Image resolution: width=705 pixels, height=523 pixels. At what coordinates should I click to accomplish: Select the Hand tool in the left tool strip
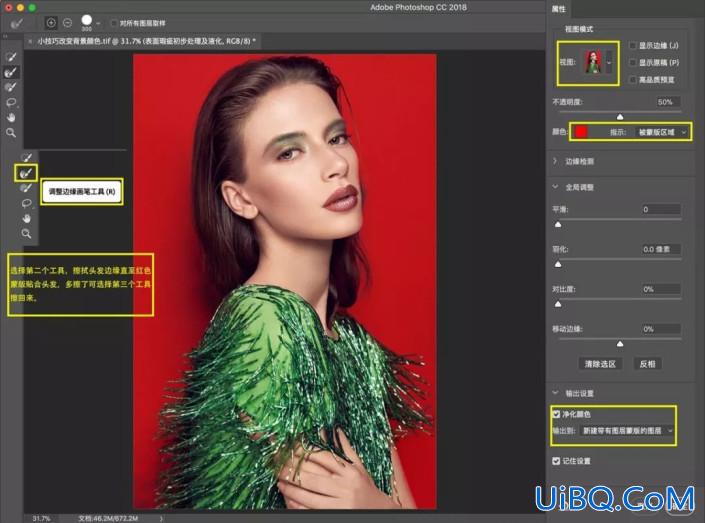pyautogui.click(x=11, y=117)
